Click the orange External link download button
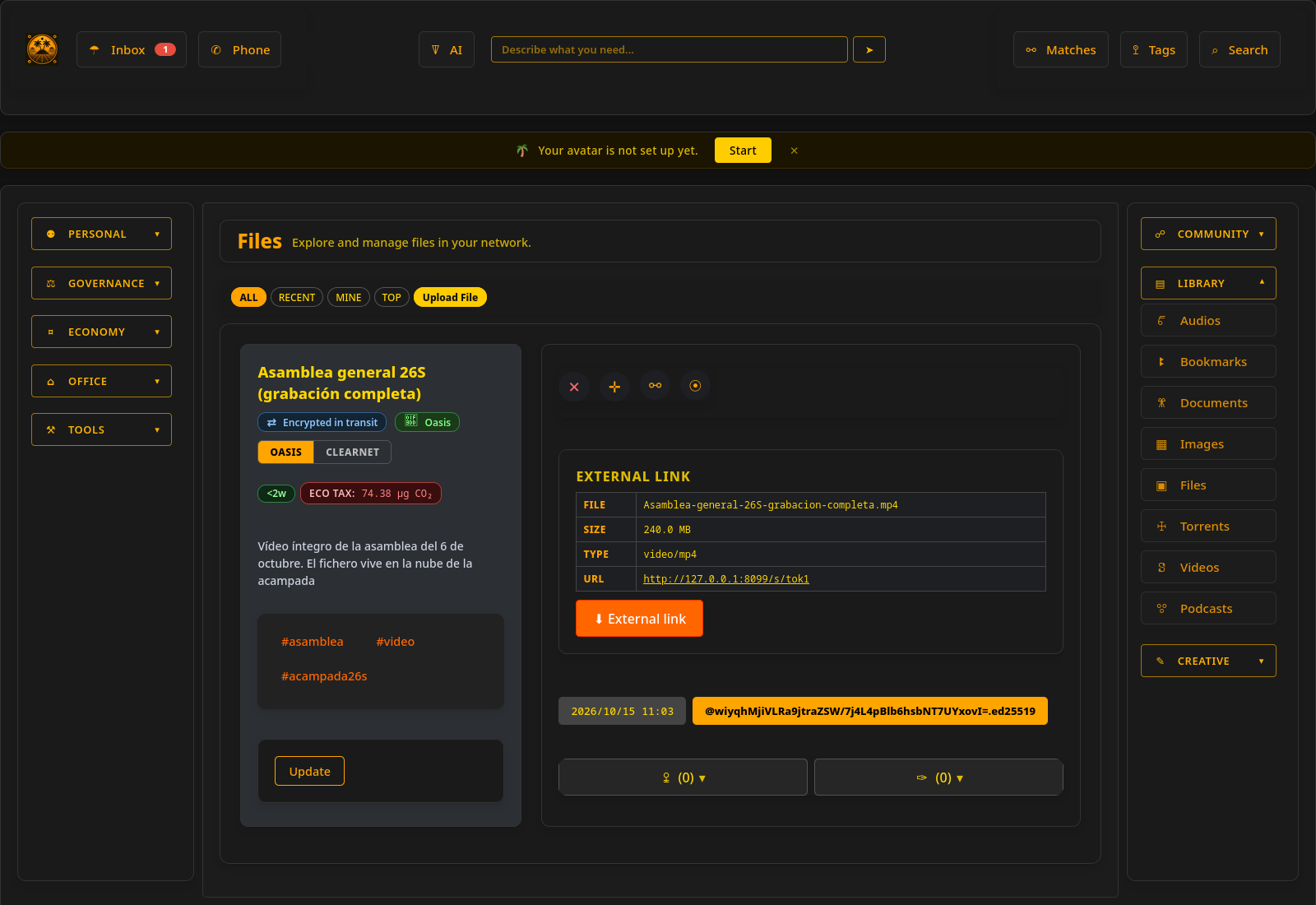 click(639, 619)
